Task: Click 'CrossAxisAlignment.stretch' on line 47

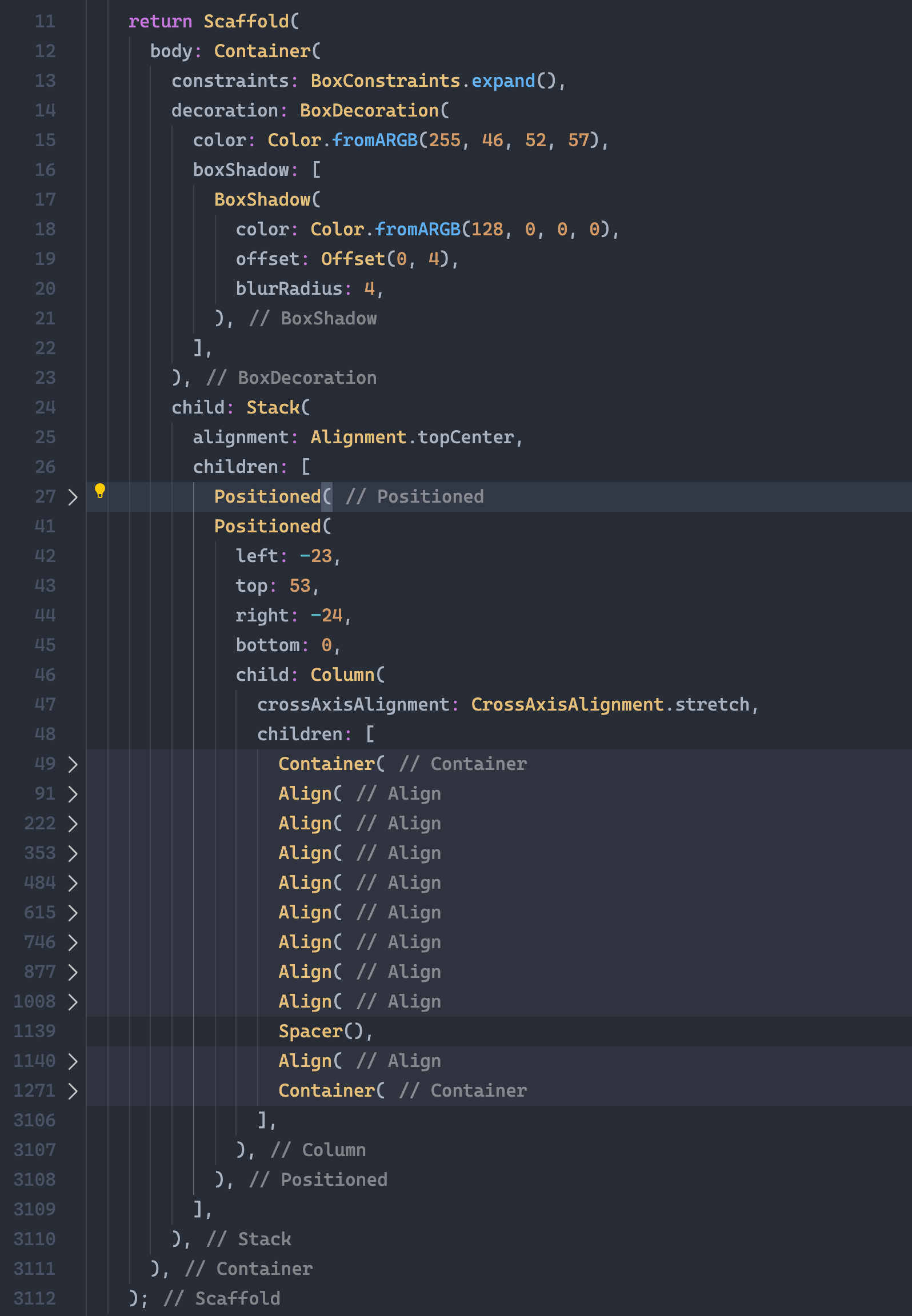Action: pyautogui.click(x=610, y=705)
